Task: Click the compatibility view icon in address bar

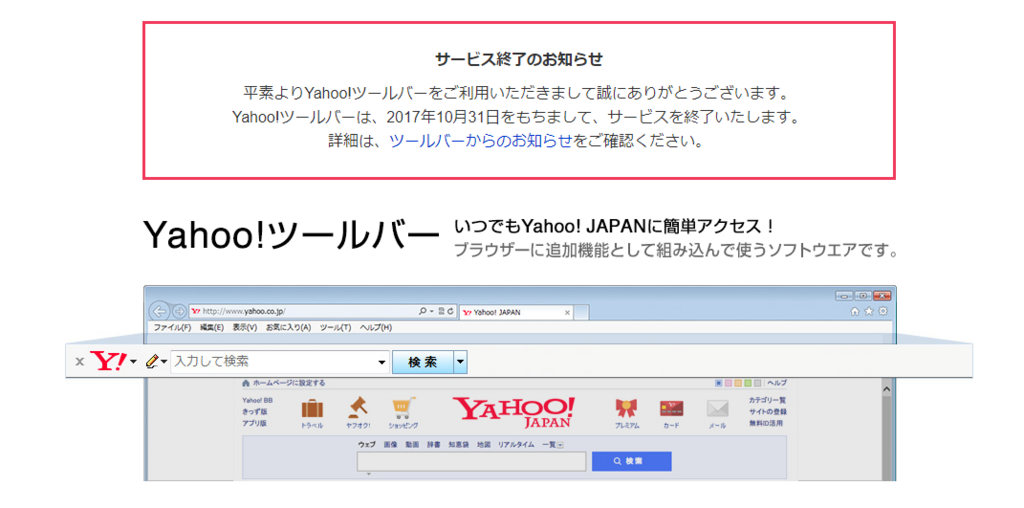Action: coord(442,311)
